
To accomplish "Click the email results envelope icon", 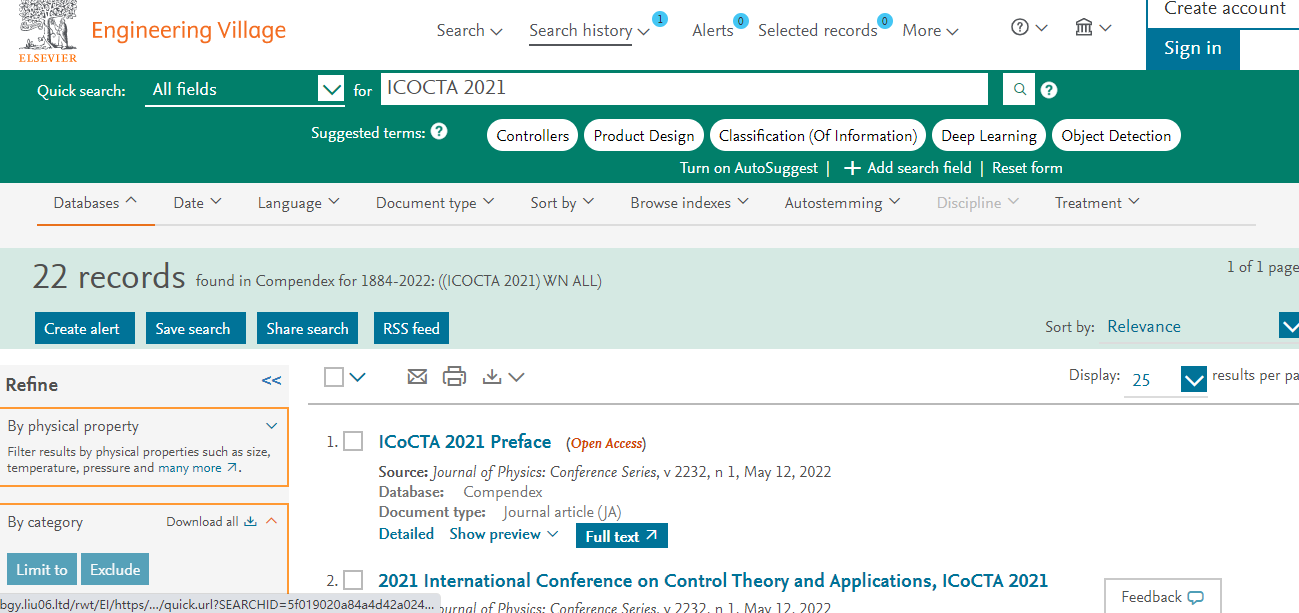I will [x=417, y=376].
